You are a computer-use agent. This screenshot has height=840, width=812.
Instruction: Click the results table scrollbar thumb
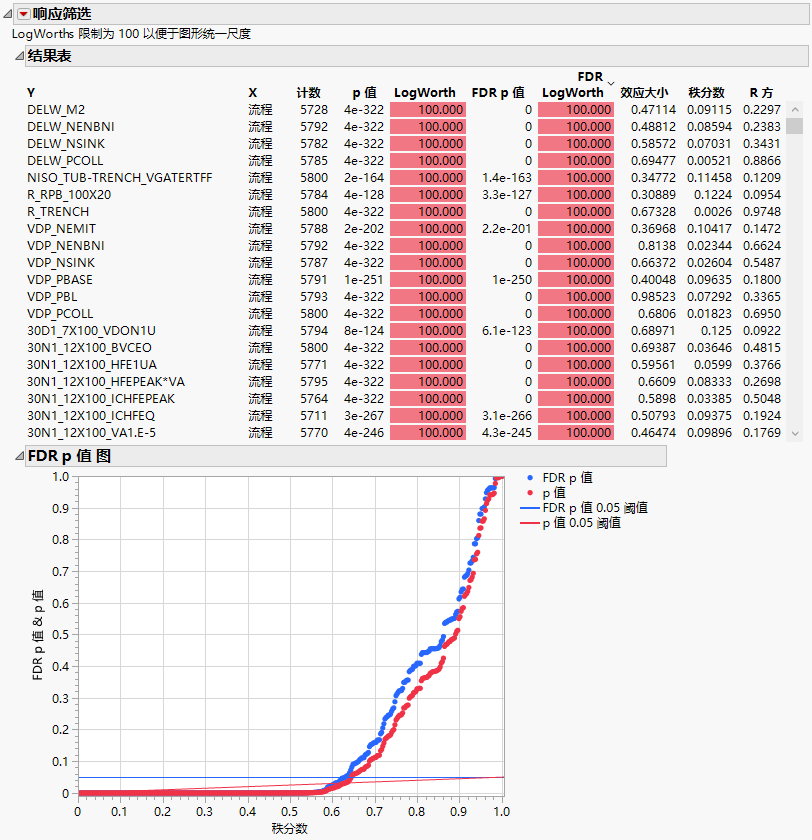(794, 125)
